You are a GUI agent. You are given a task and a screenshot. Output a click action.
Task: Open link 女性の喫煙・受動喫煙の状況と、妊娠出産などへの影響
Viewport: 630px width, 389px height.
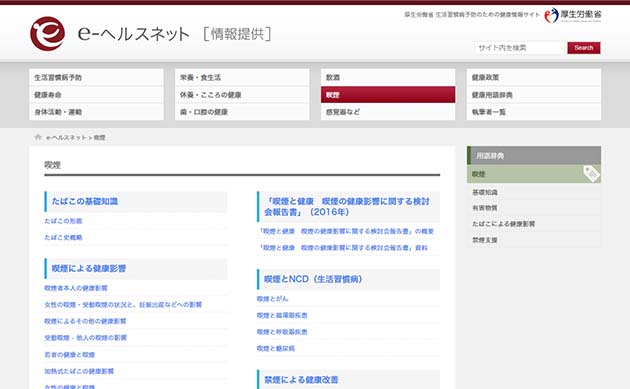pos(123,305)
